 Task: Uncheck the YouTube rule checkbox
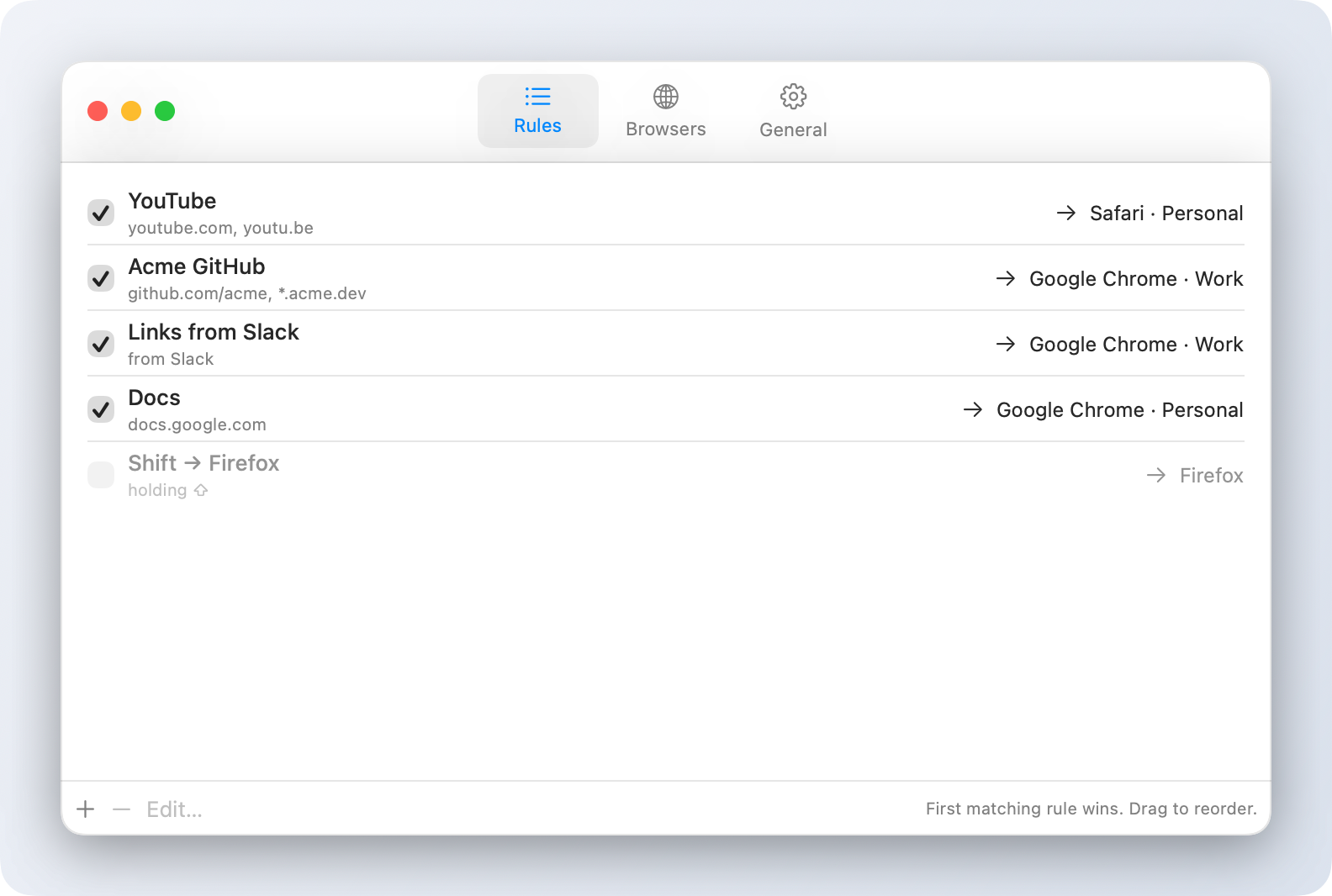tap(101, 213)
